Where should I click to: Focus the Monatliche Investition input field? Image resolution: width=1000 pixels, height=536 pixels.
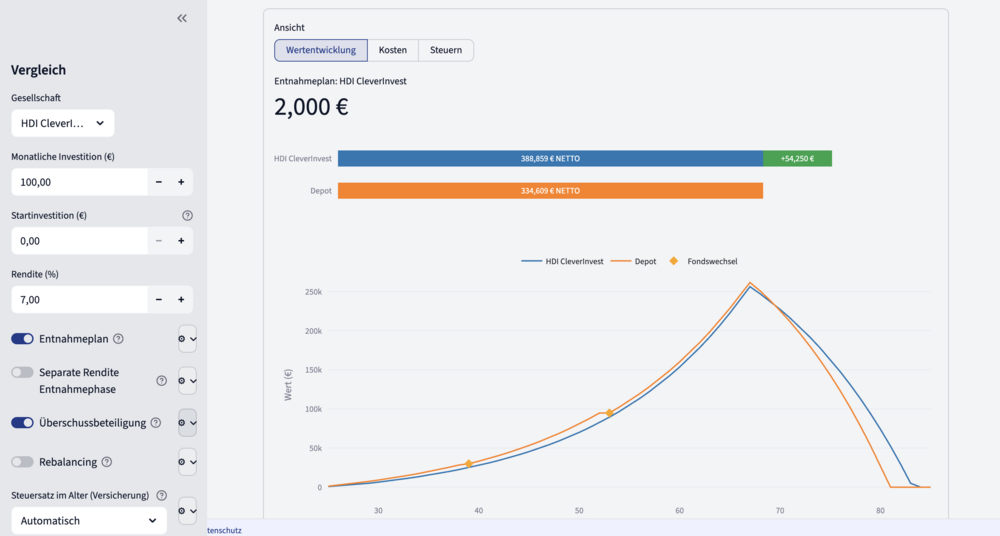(79, 182)
